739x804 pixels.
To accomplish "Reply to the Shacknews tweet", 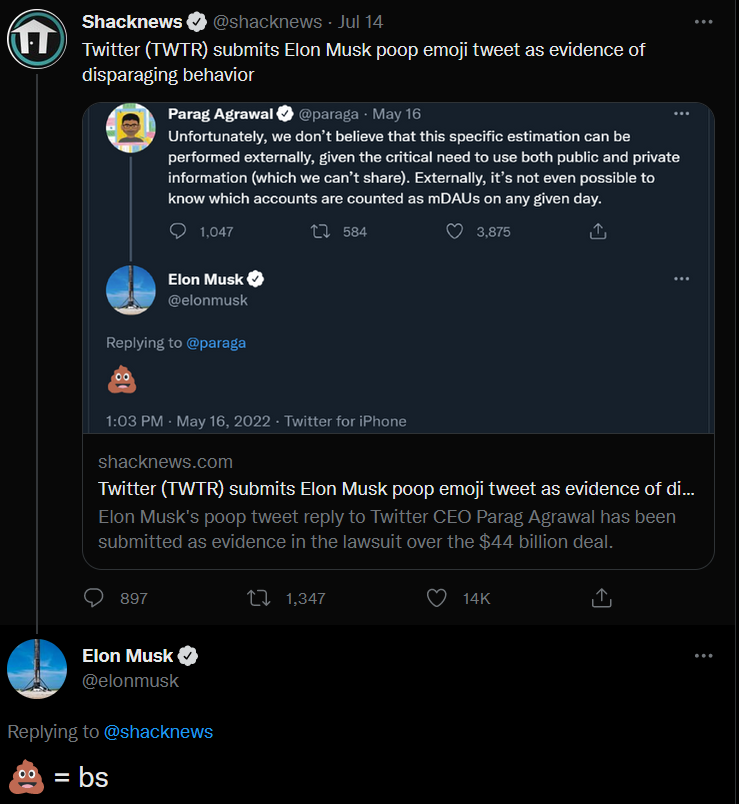I will (x=94, y=598).
